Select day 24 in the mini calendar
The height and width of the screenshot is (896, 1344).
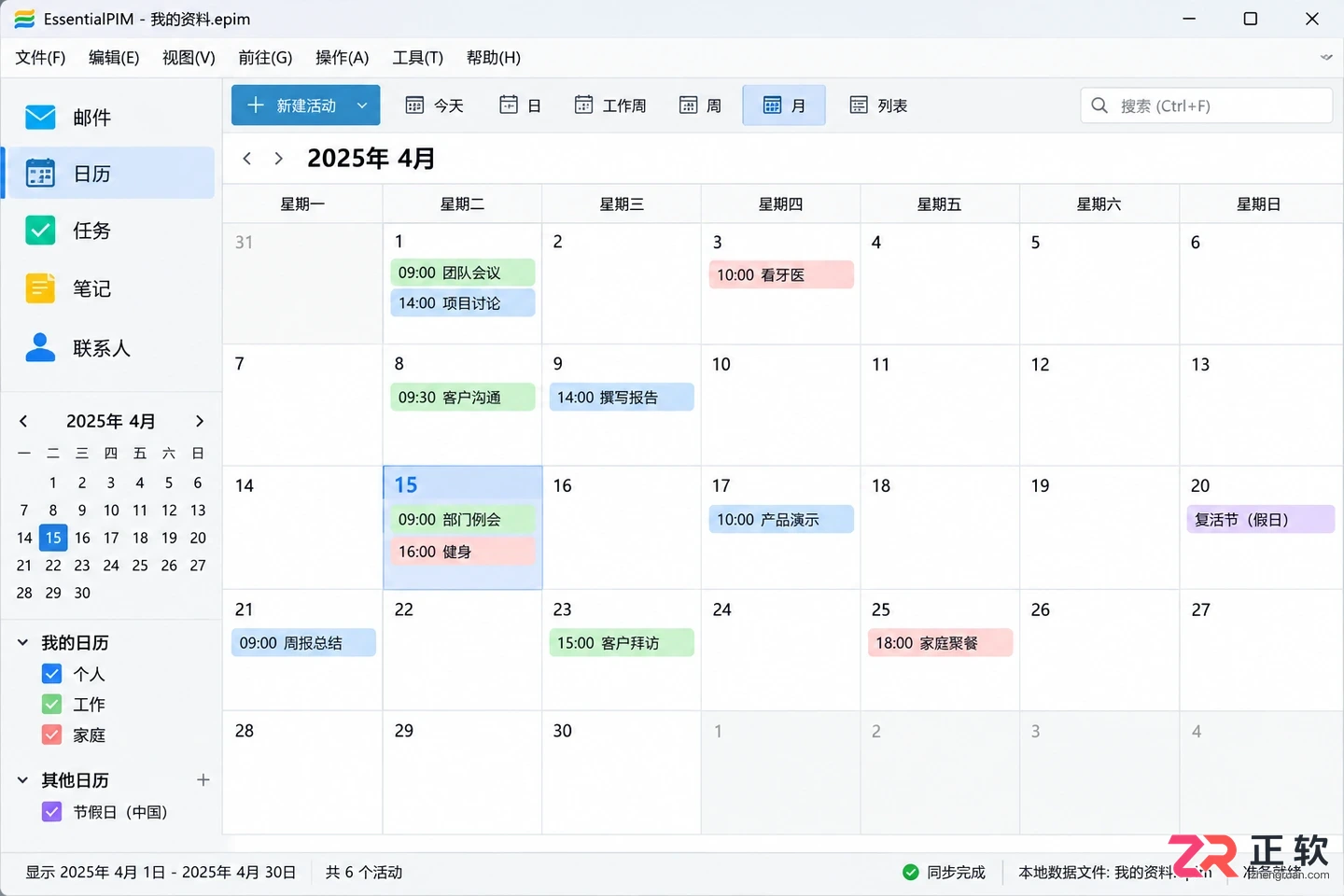pos(111,566)
